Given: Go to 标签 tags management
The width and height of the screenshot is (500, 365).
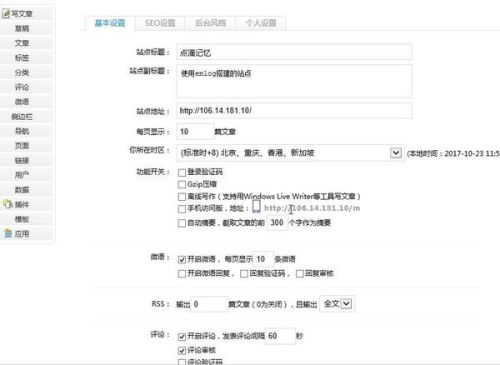Looking at the screenshot, I should click(22, 58).
